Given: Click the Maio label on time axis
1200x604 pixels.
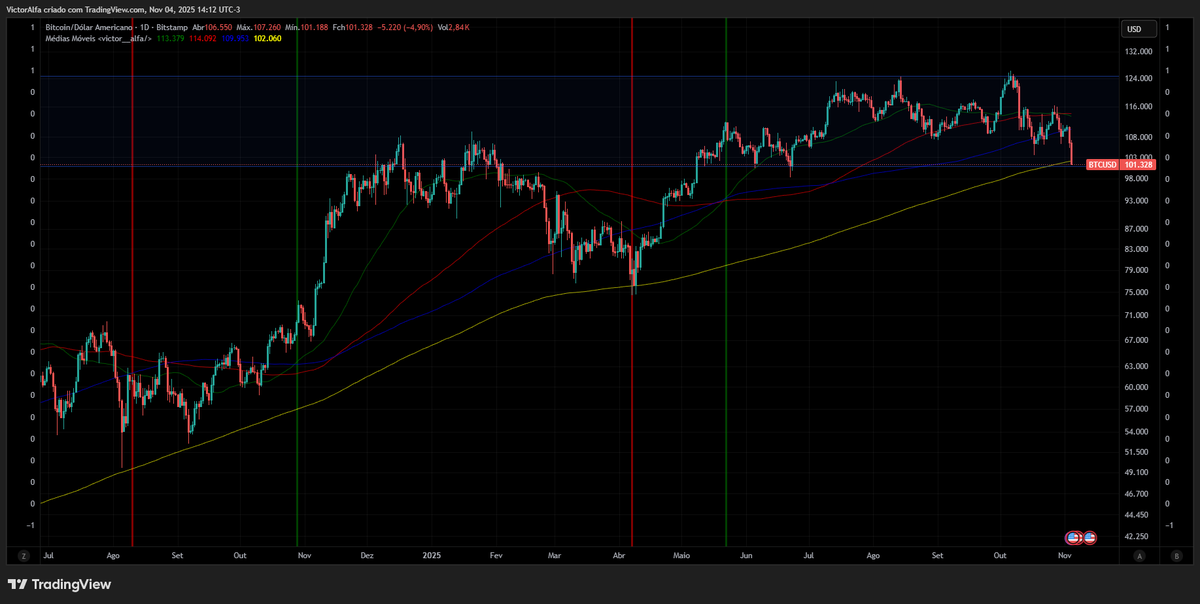Looking at the screenshot, I should pyautogui.click(x=682, y=555).
